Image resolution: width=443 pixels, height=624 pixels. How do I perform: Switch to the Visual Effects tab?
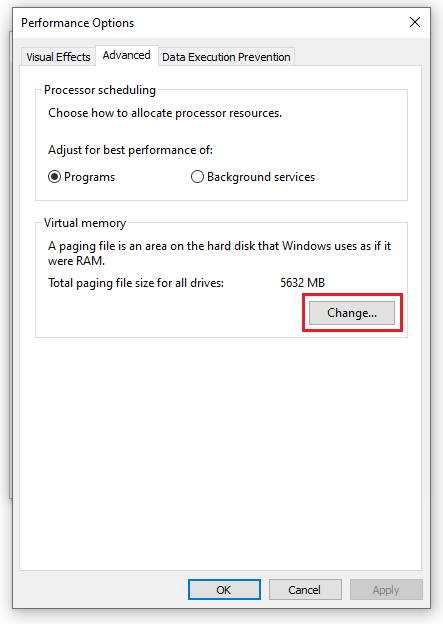point(59,57)
